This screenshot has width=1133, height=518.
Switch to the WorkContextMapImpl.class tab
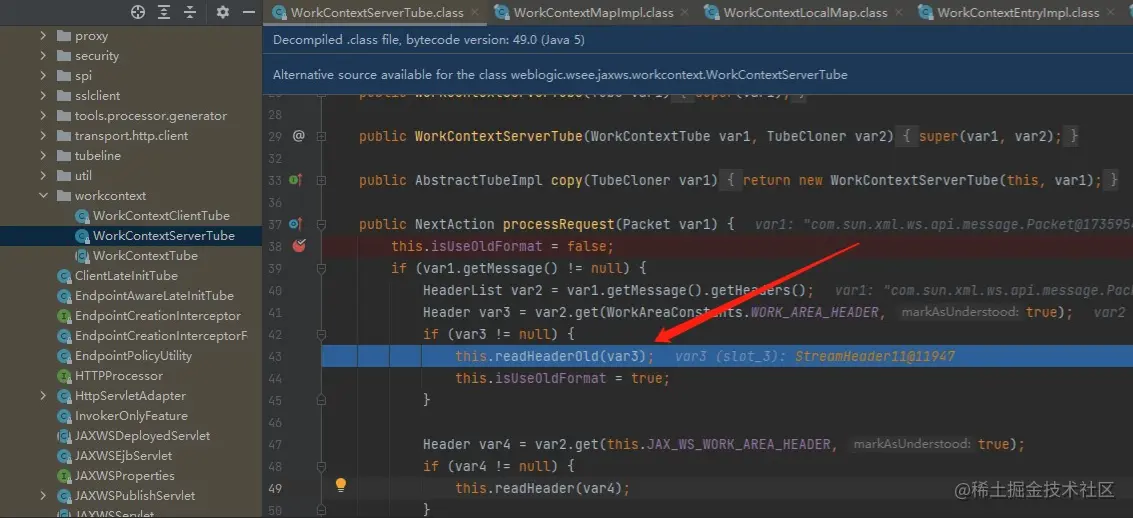click(x=593, y=12)
